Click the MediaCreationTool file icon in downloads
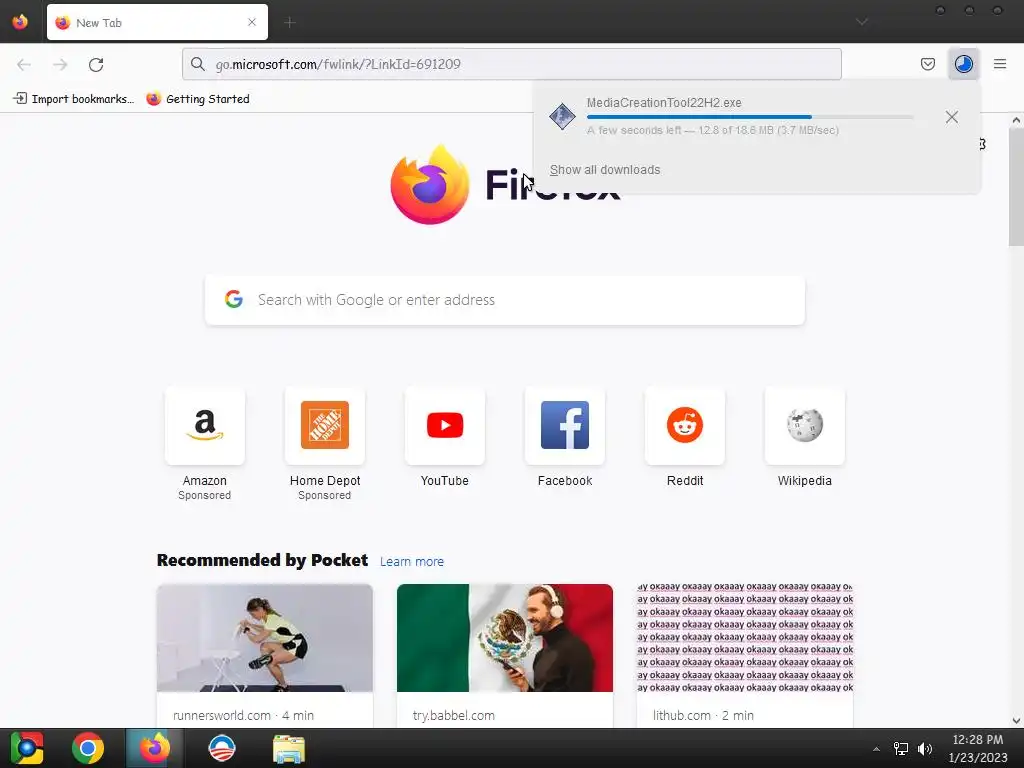1024x768 pixels. (x=562, y=116)
